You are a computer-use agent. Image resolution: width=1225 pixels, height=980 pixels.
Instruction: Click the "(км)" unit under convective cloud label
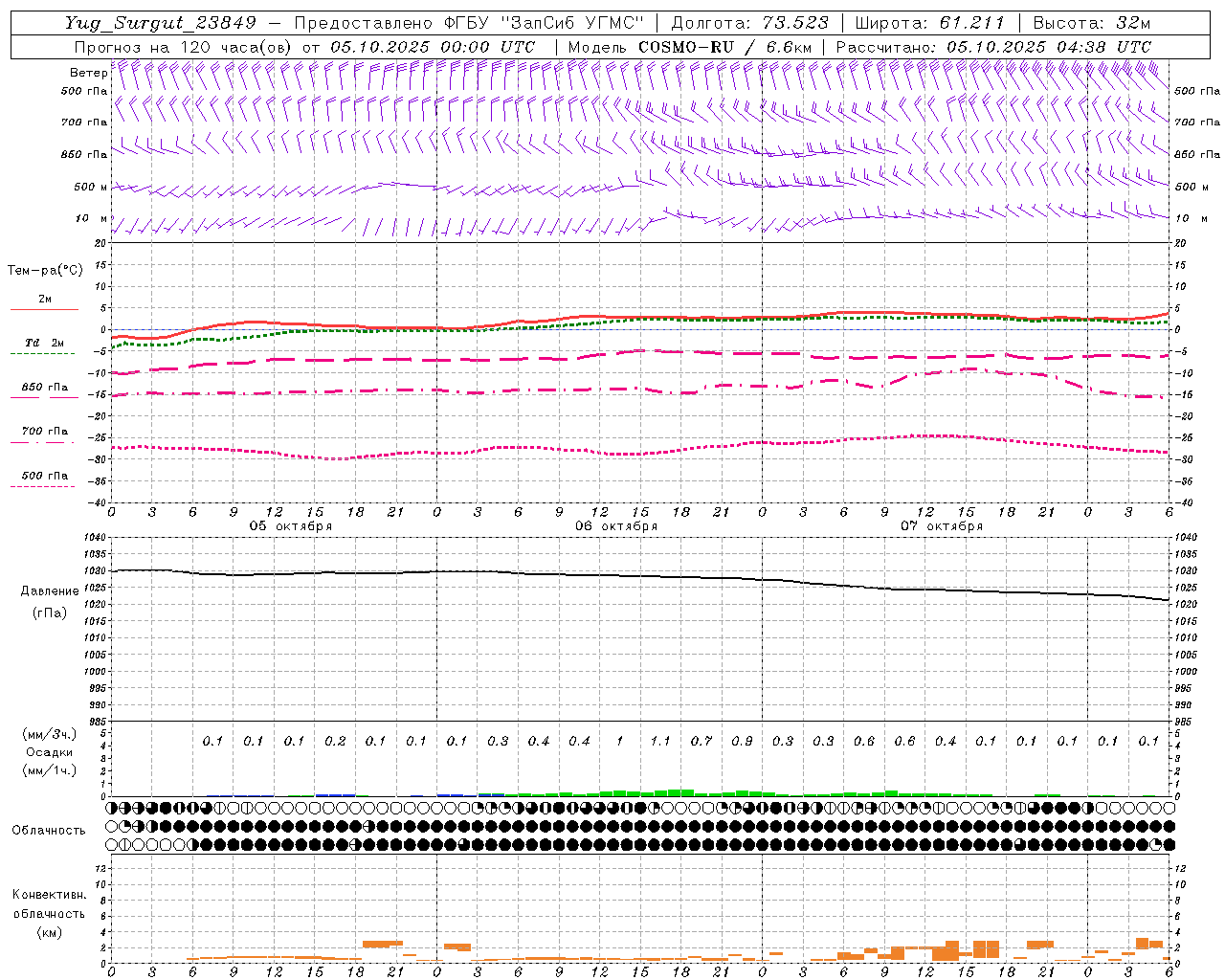50,932
